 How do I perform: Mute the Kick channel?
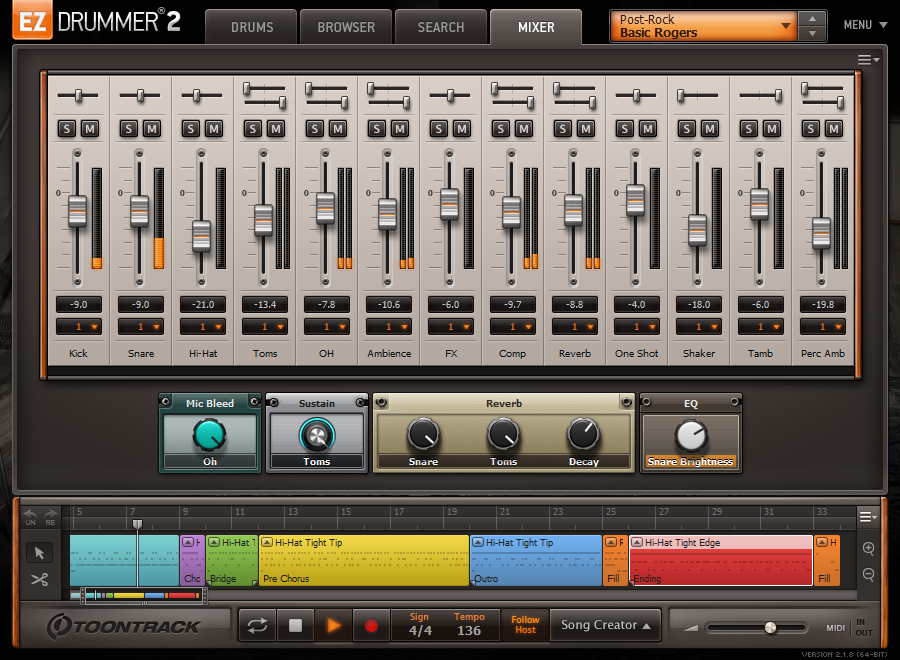point(90,129)
